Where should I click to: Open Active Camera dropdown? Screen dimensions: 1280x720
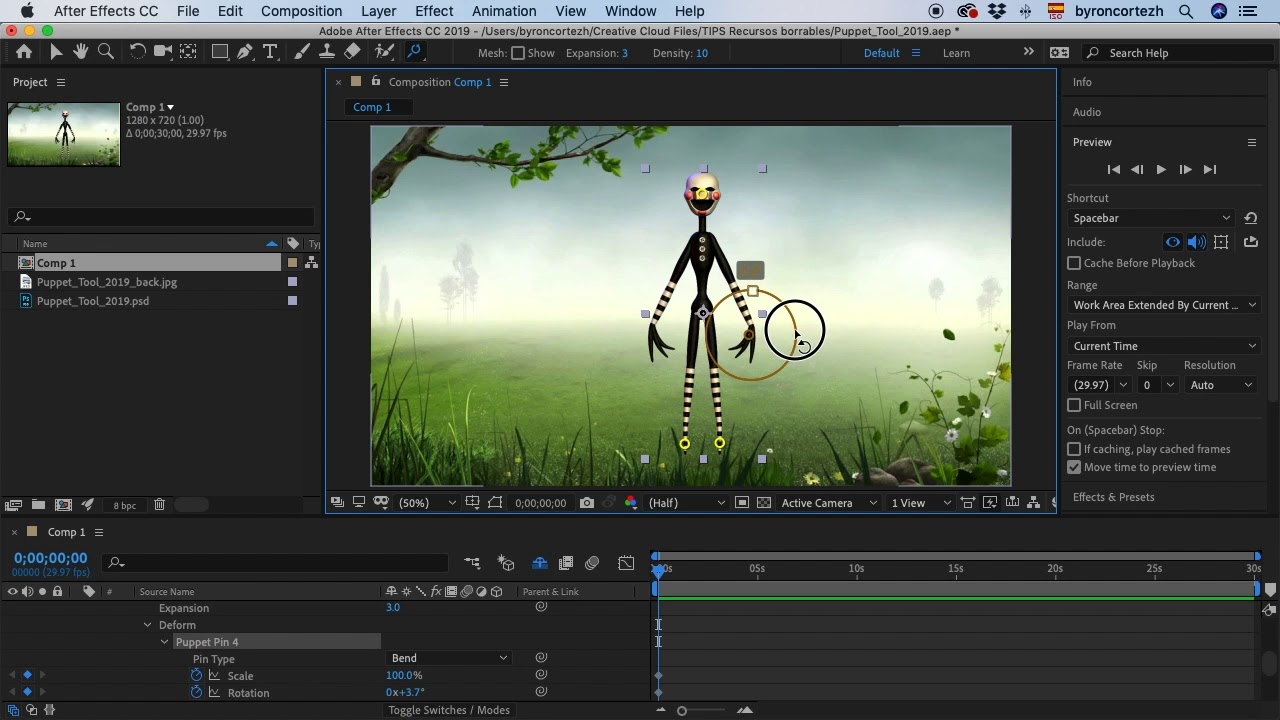pos(829,503)
